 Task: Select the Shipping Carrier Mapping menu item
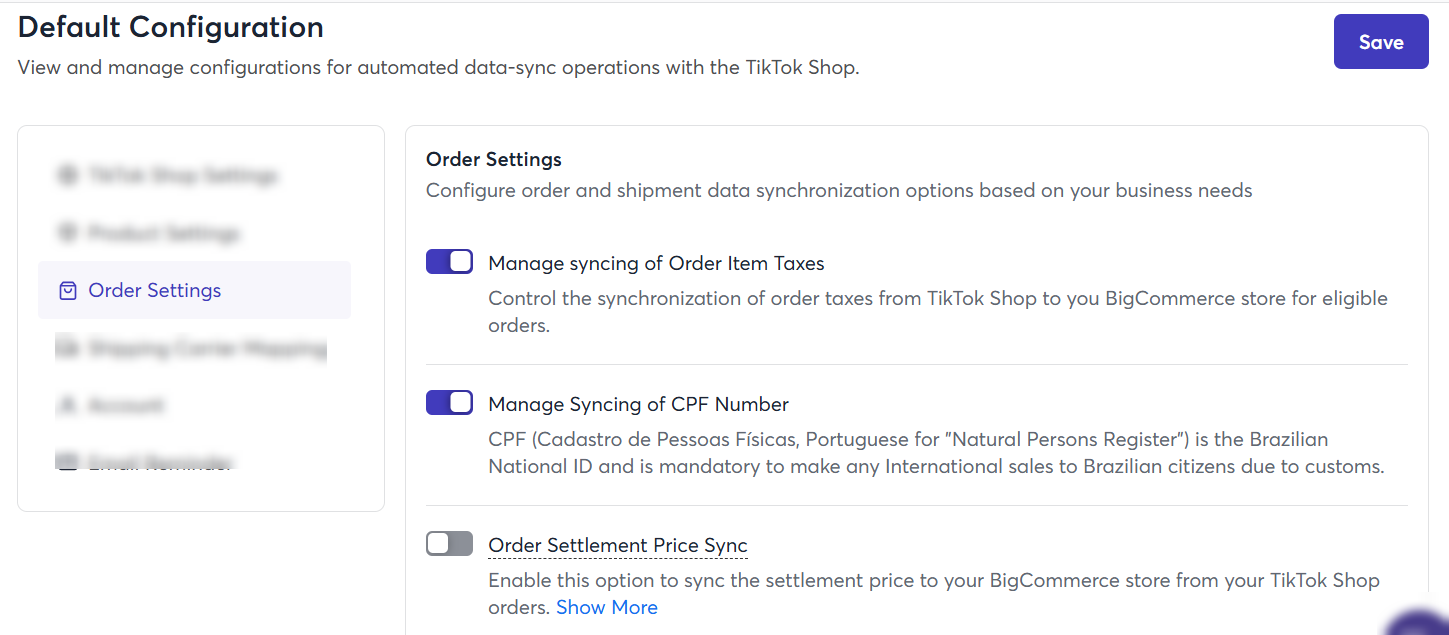click(x=195, y=349)
